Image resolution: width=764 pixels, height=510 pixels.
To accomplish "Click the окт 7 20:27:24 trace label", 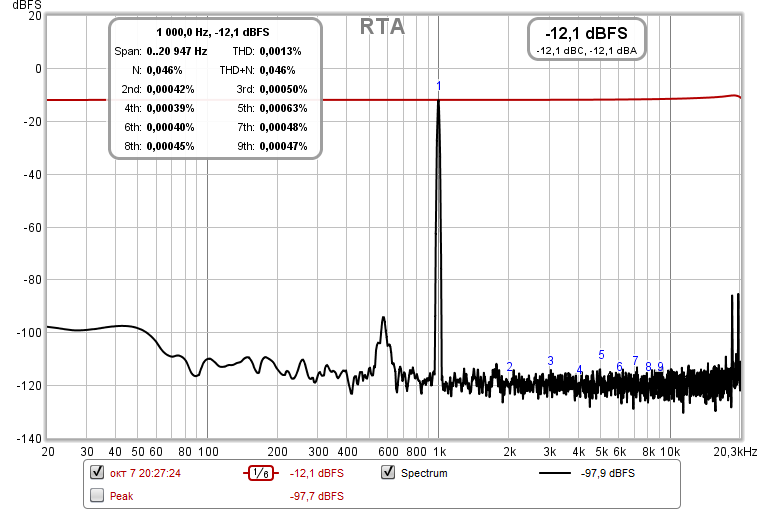I will tap(145, 473).
